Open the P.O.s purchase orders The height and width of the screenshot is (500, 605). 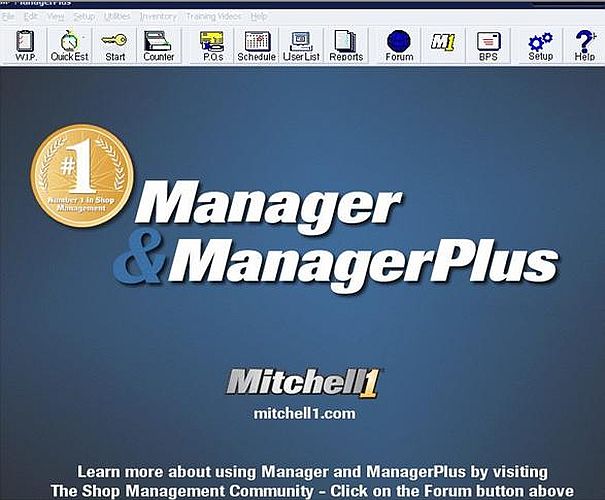(213, 46)
